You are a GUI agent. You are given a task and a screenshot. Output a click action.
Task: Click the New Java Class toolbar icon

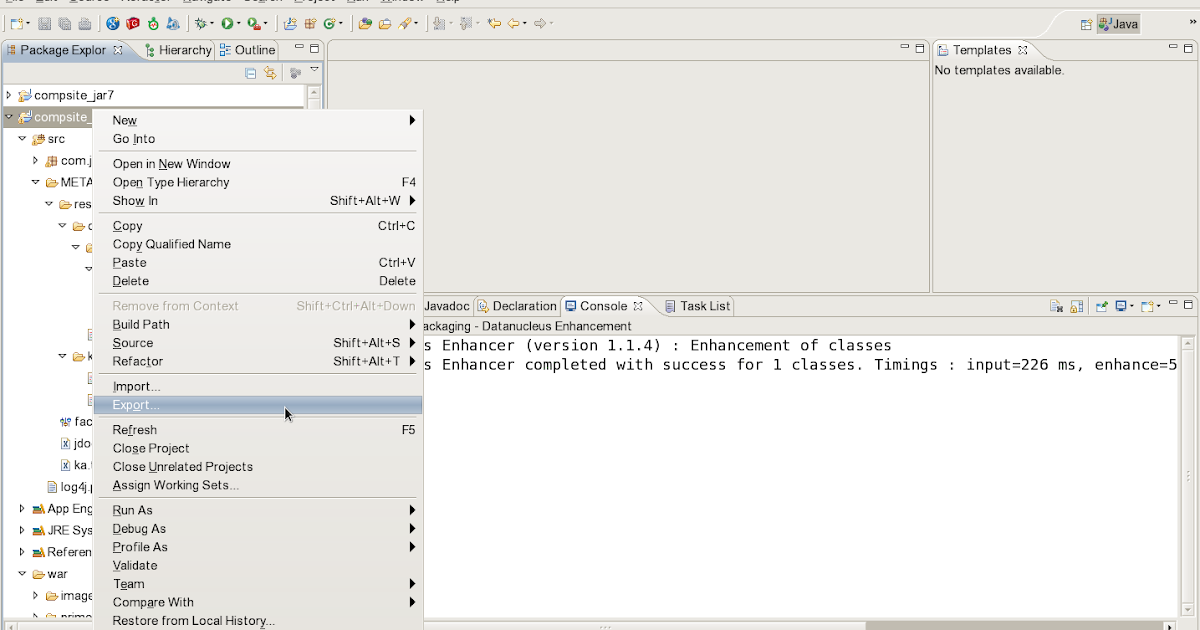(328, 23)
